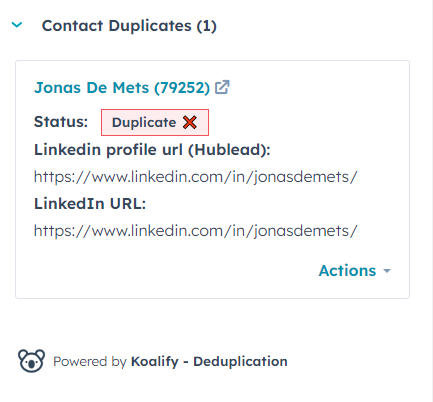Click the LinkedIn URL: field label
The width and height of the screenshot is (433, 402).
tap(90, 203)
